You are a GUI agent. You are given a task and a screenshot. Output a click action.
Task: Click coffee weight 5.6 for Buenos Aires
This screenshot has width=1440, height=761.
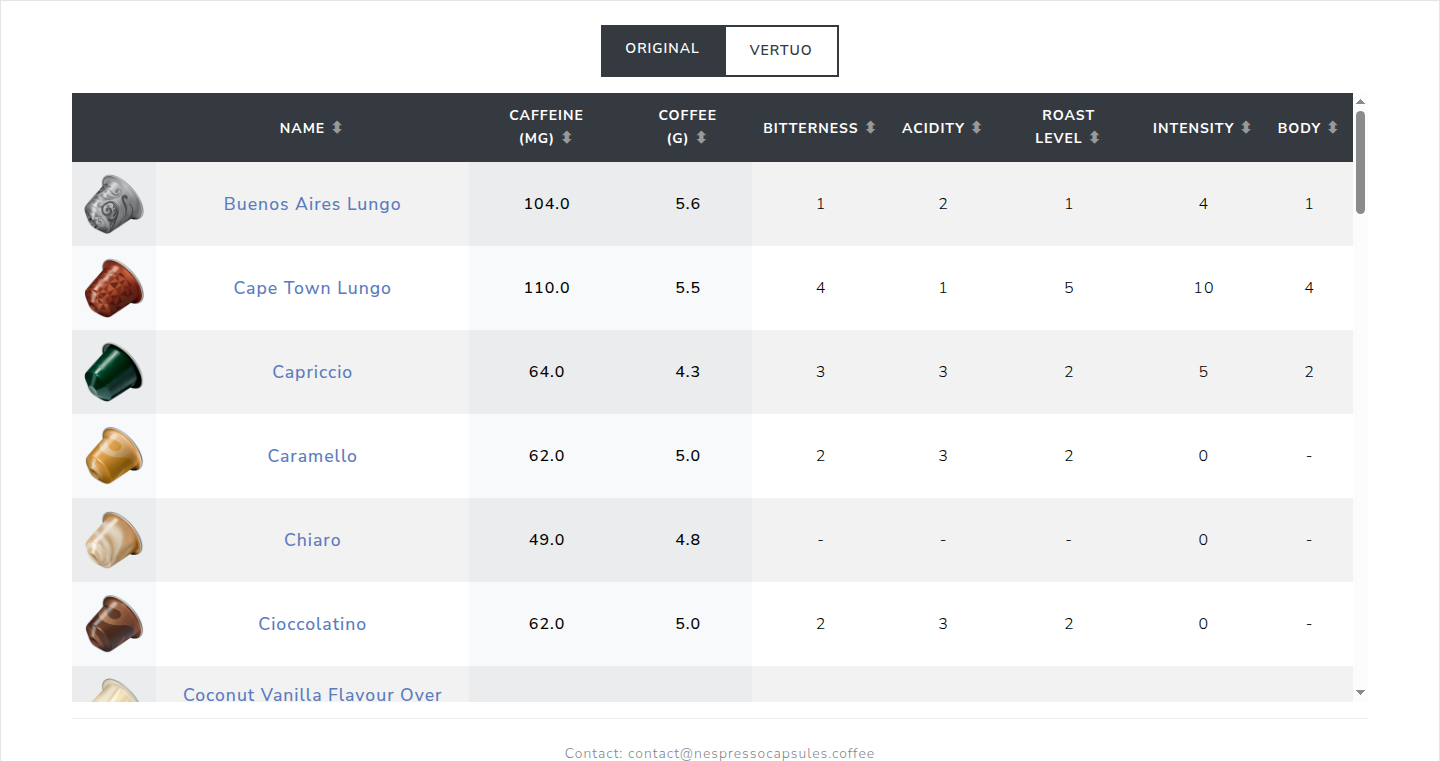[688, 204]
